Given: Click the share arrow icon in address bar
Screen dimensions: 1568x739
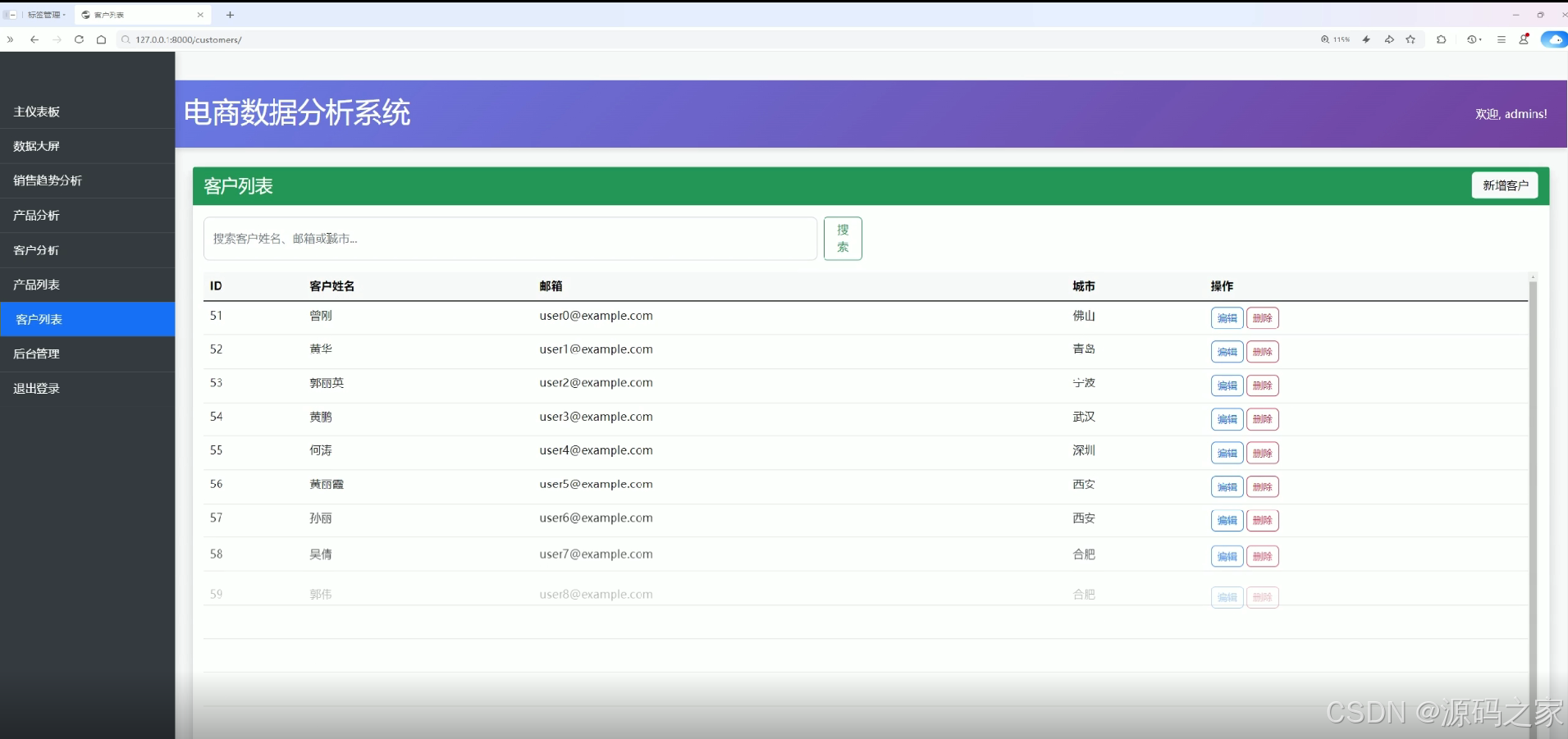Looking at the screenshot, I should 1389,39.
